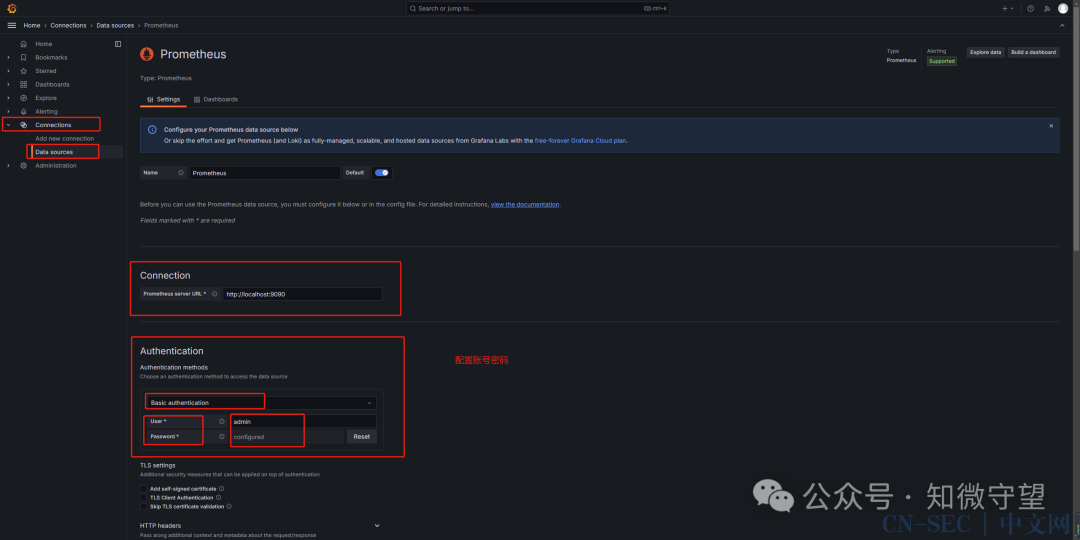
Task: Enable TLS Client Authentication checkbox
Action: point(143,497)
